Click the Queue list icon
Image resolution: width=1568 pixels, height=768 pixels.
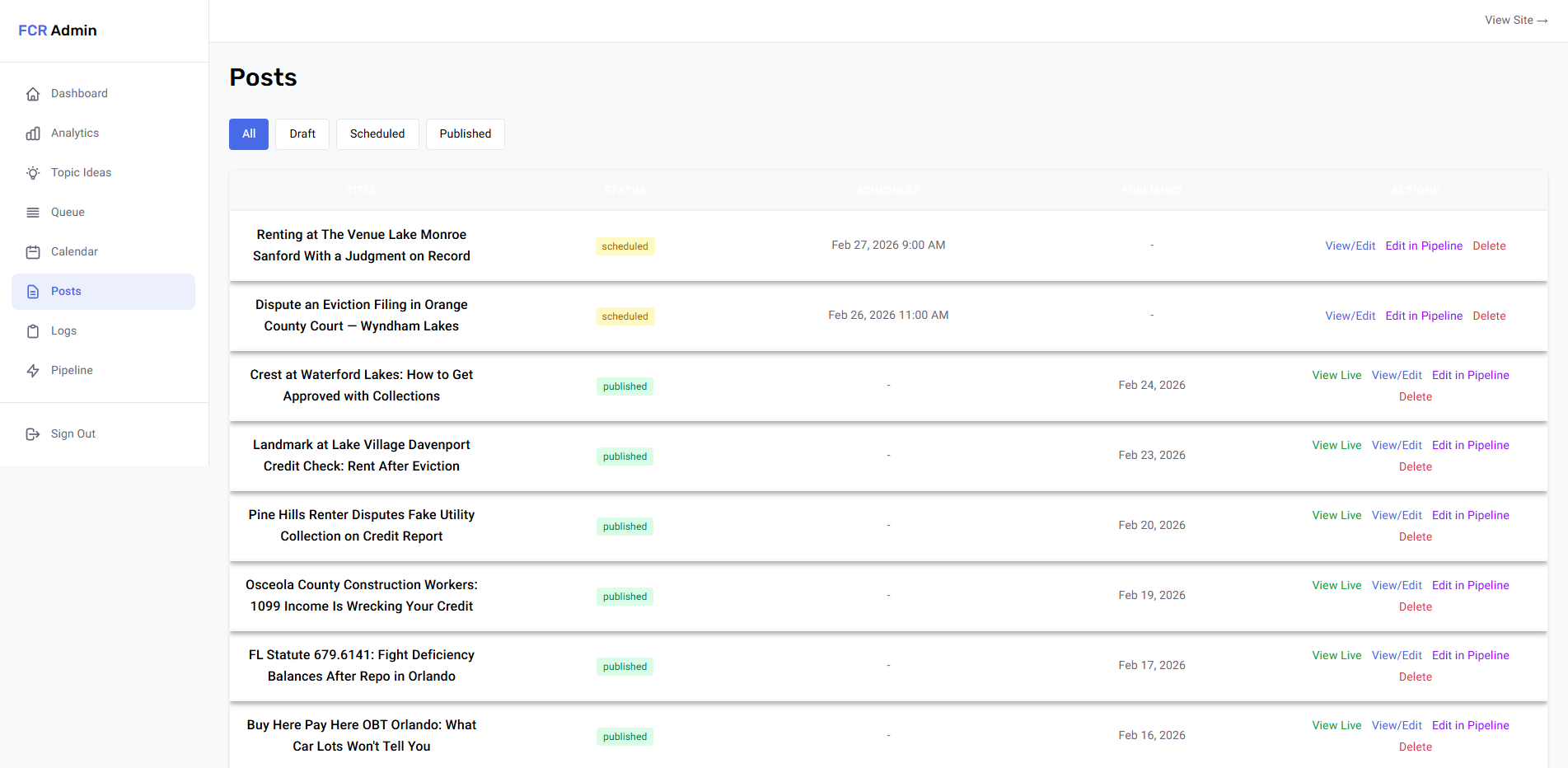(x=33, y=213)
